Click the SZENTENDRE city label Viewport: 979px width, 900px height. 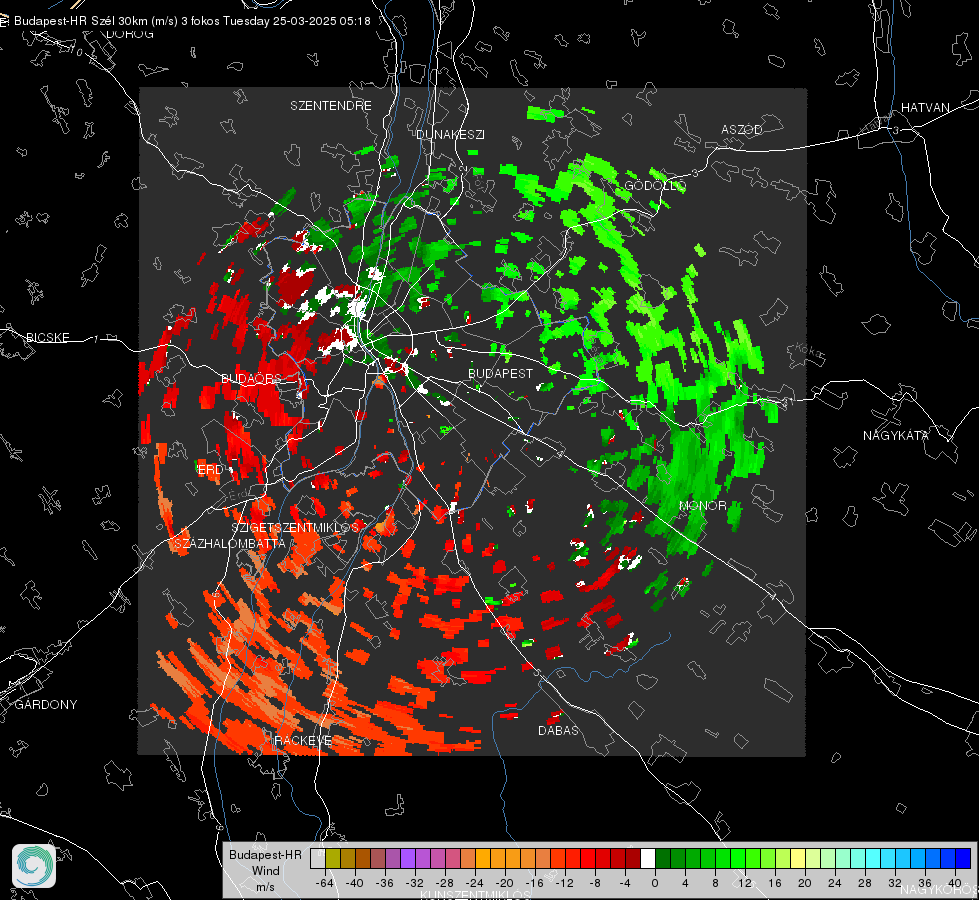click(331, 106)
